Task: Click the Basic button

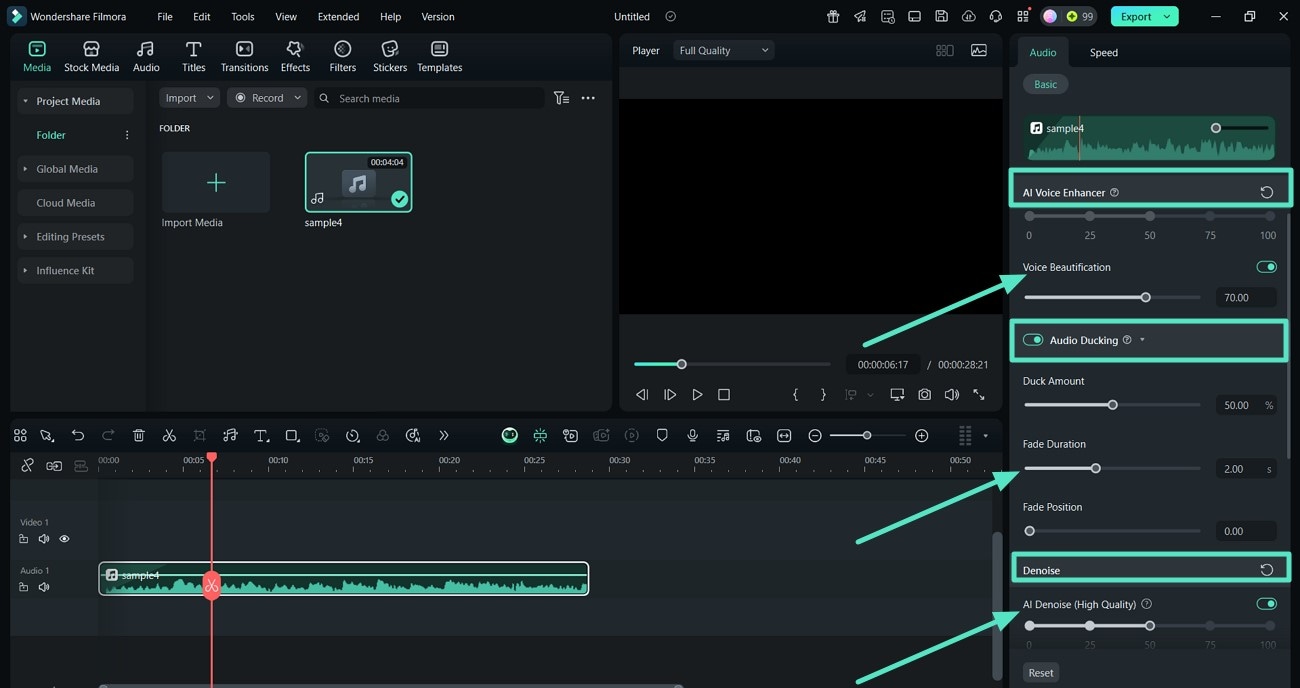Action: 1046,84
